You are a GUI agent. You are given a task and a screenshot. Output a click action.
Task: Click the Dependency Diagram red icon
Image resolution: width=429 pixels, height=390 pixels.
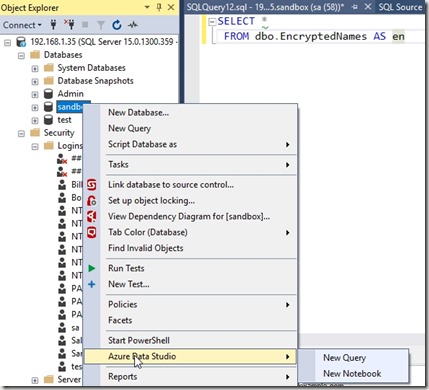pos(92,216)
